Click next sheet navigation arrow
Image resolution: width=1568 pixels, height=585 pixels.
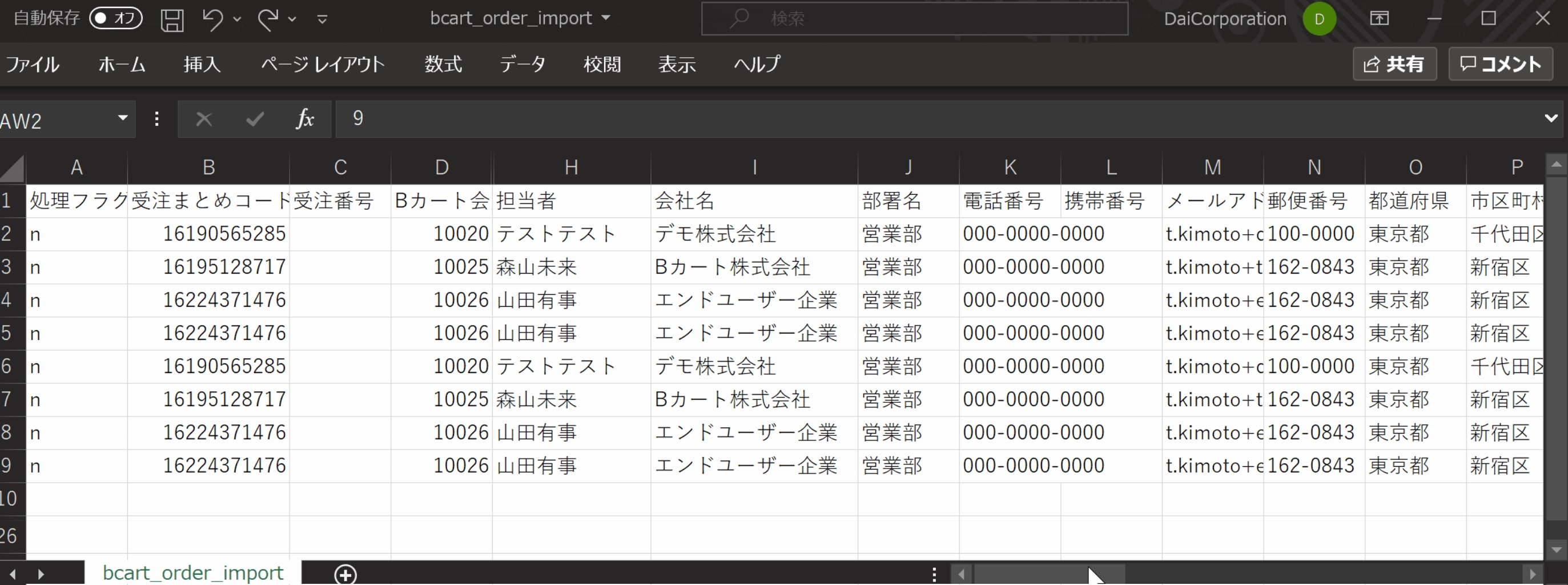tap(41, 574)
